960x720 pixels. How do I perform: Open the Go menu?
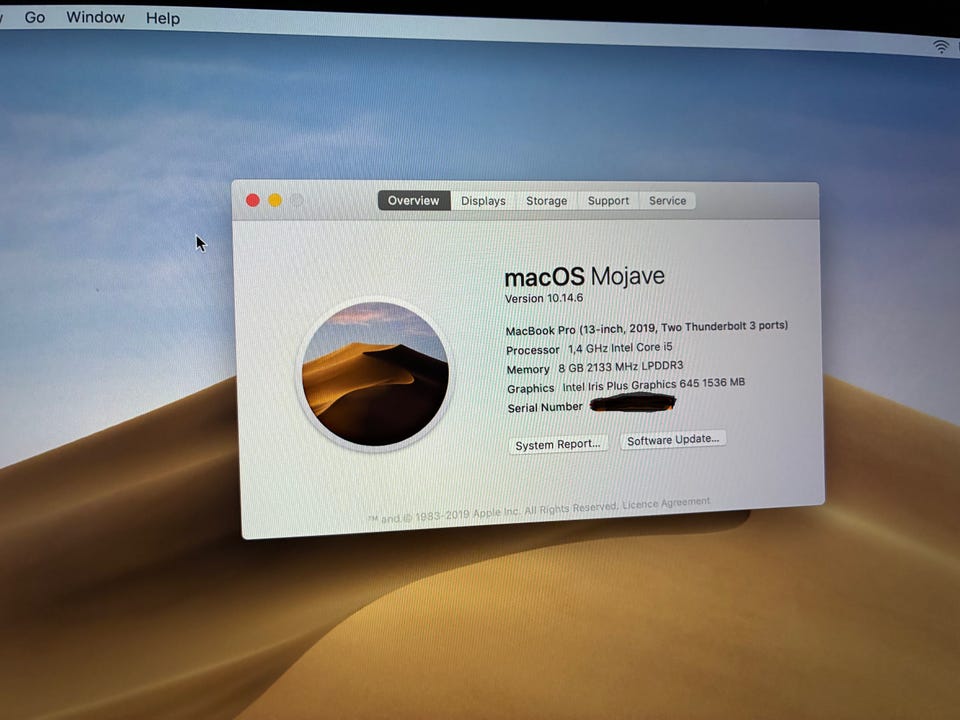[x=34, y=17]
